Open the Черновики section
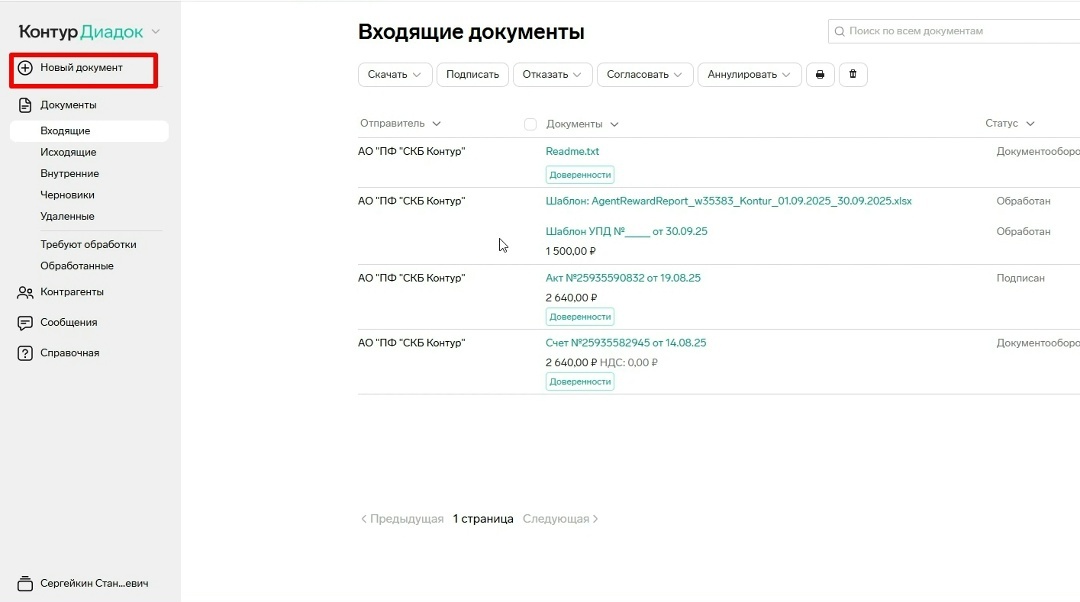The image size is (1080, 602). tap(65, 194)
